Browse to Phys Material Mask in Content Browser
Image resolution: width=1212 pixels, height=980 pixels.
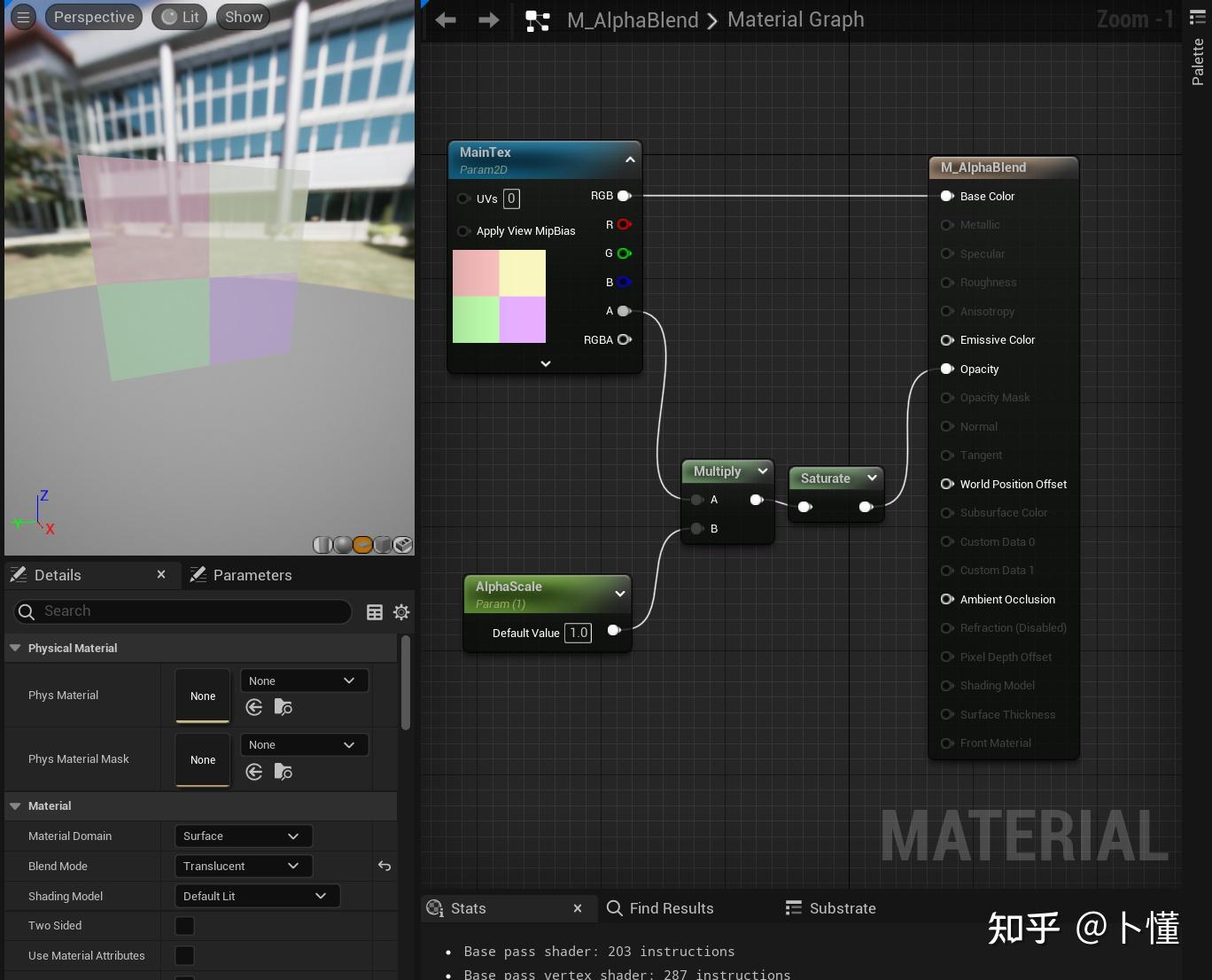point(283,772)
